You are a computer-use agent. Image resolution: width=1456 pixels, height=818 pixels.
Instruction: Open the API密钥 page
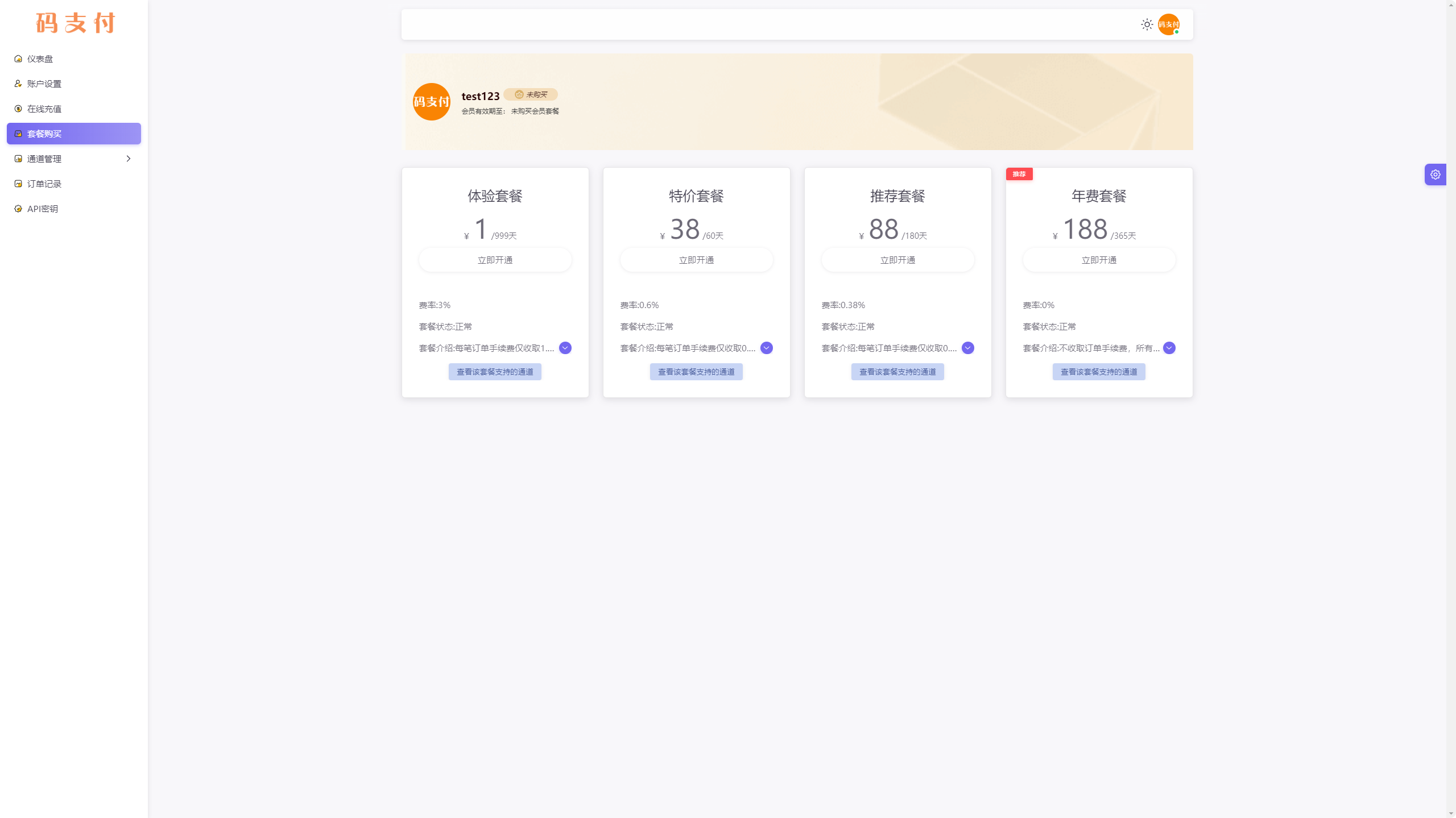tap(43, 208)
